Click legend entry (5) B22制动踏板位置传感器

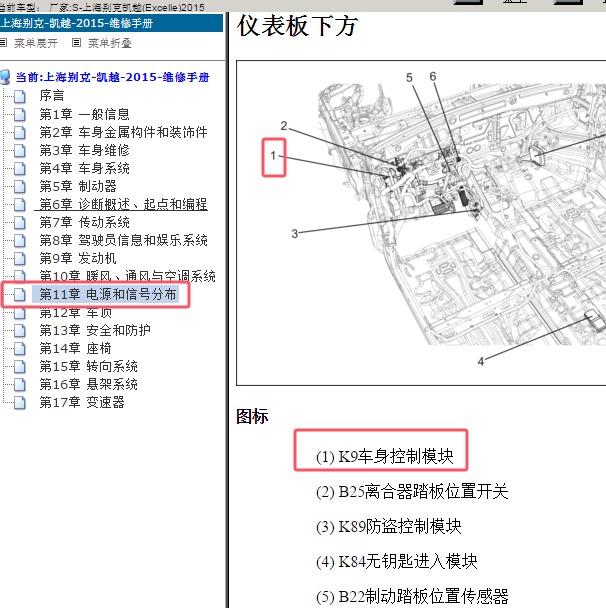click(x=412, y=596)
